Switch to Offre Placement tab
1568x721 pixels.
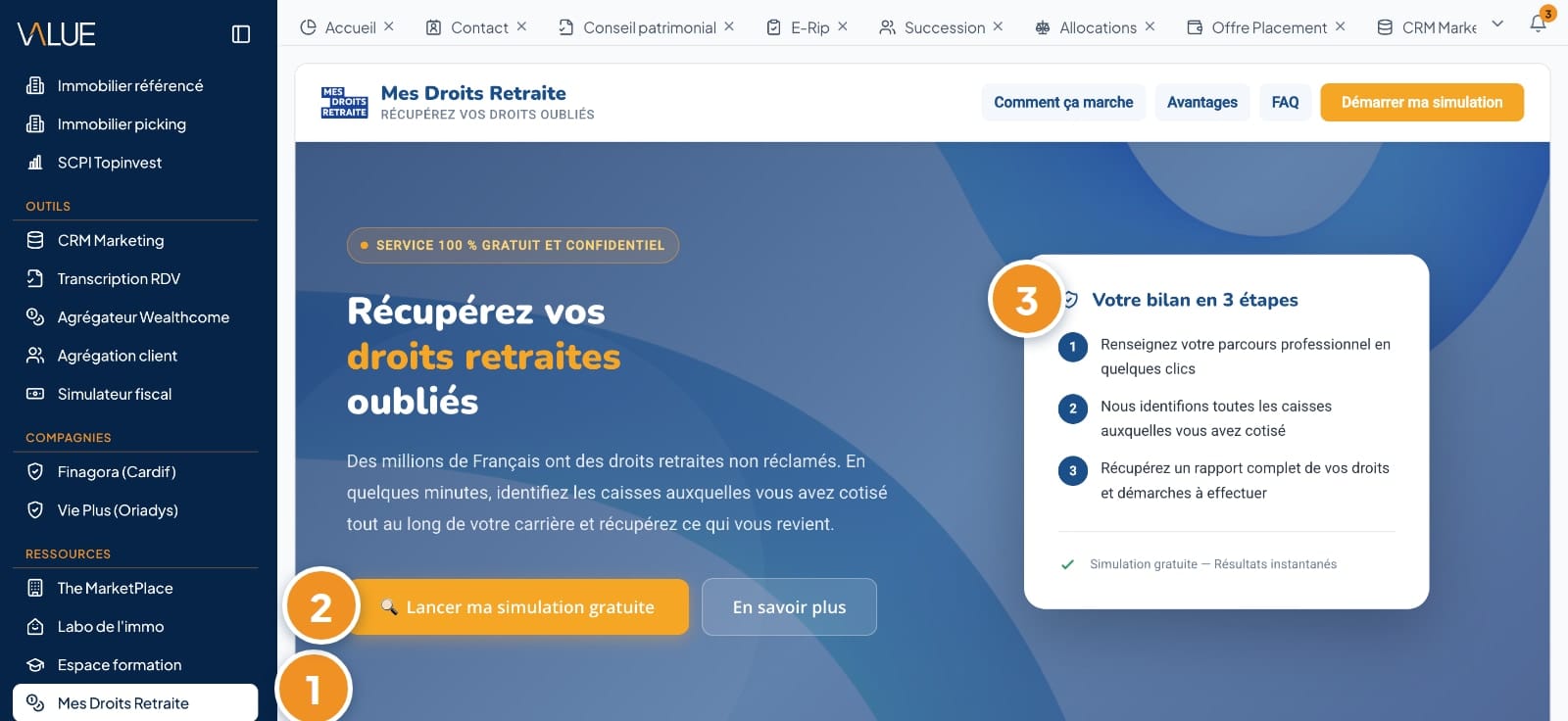1256,27
